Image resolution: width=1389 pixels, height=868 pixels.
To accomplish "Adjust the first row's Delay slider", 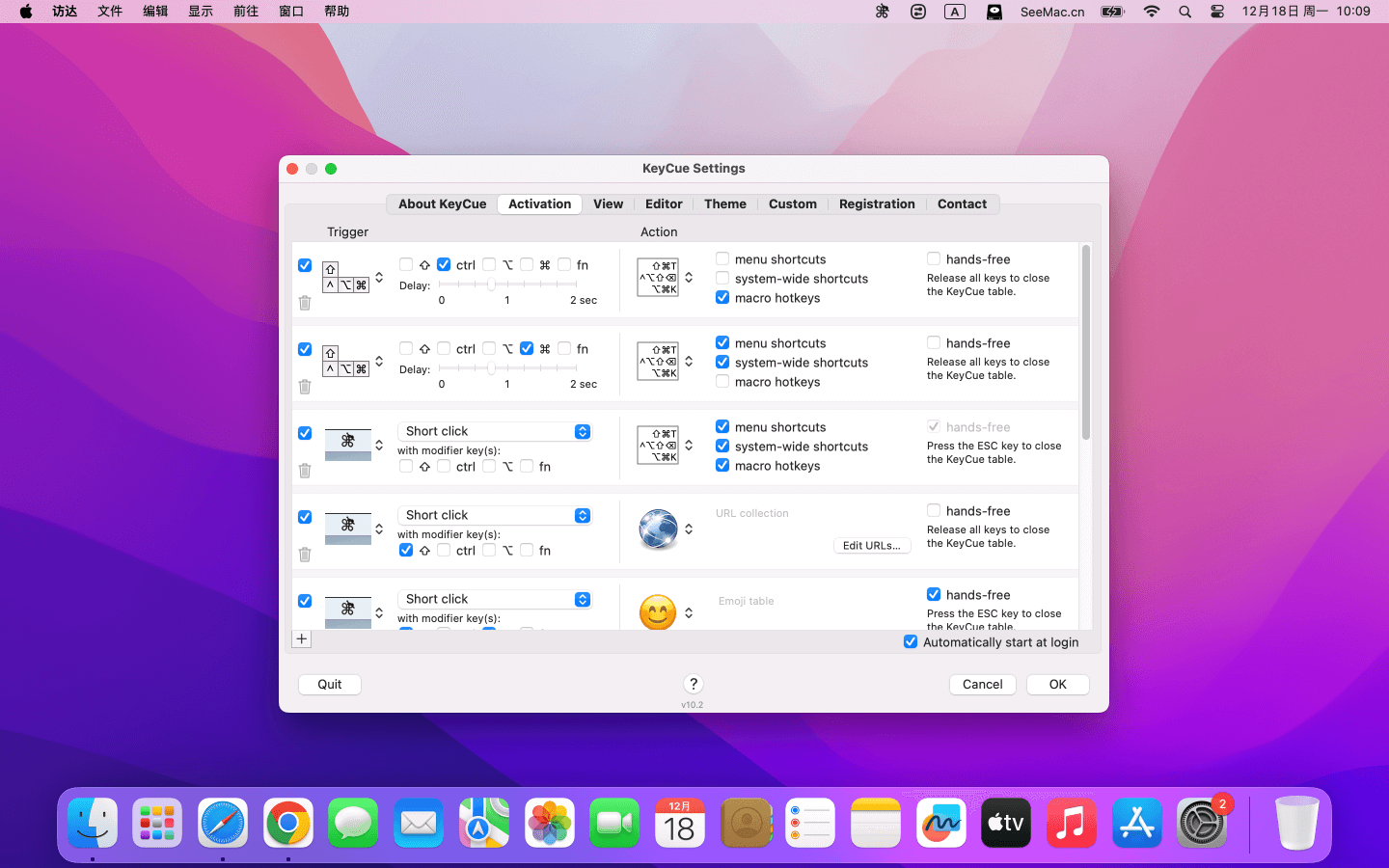I will [492, 285].
